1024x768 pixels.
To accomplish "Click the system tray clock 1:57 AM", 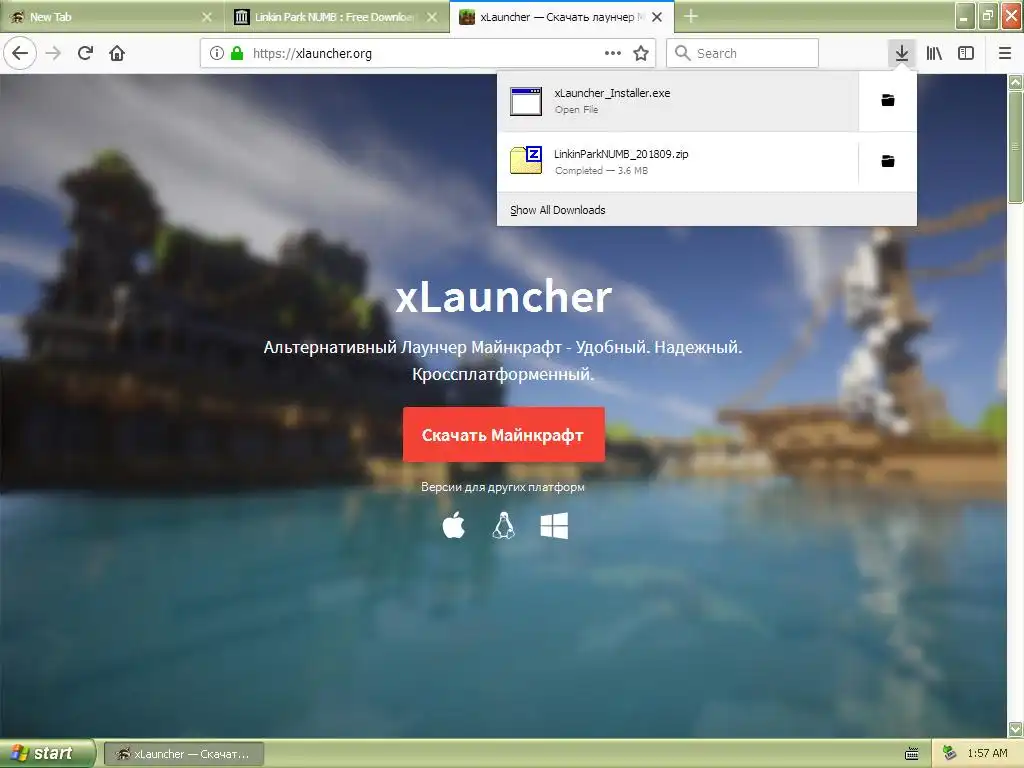I will pyautogui.click(x=987, y=753).
